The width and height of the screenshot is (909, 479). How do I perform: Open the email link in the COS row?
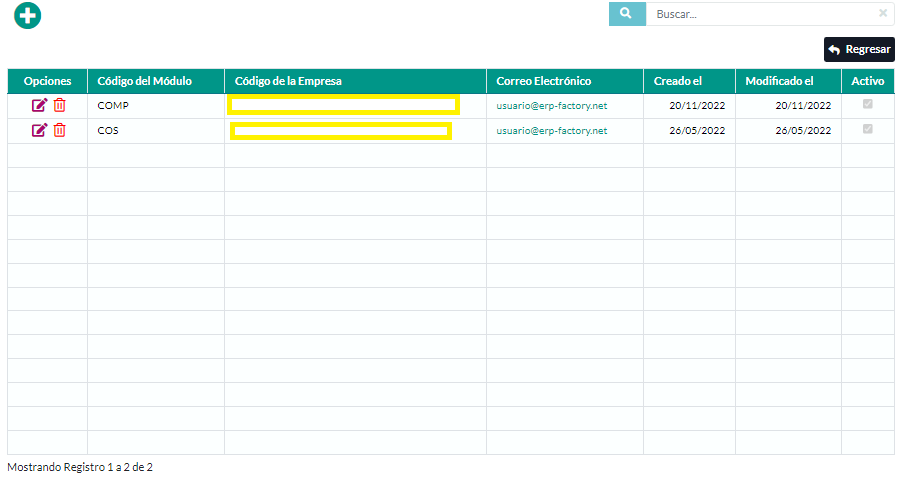click(x=551, y=130)
